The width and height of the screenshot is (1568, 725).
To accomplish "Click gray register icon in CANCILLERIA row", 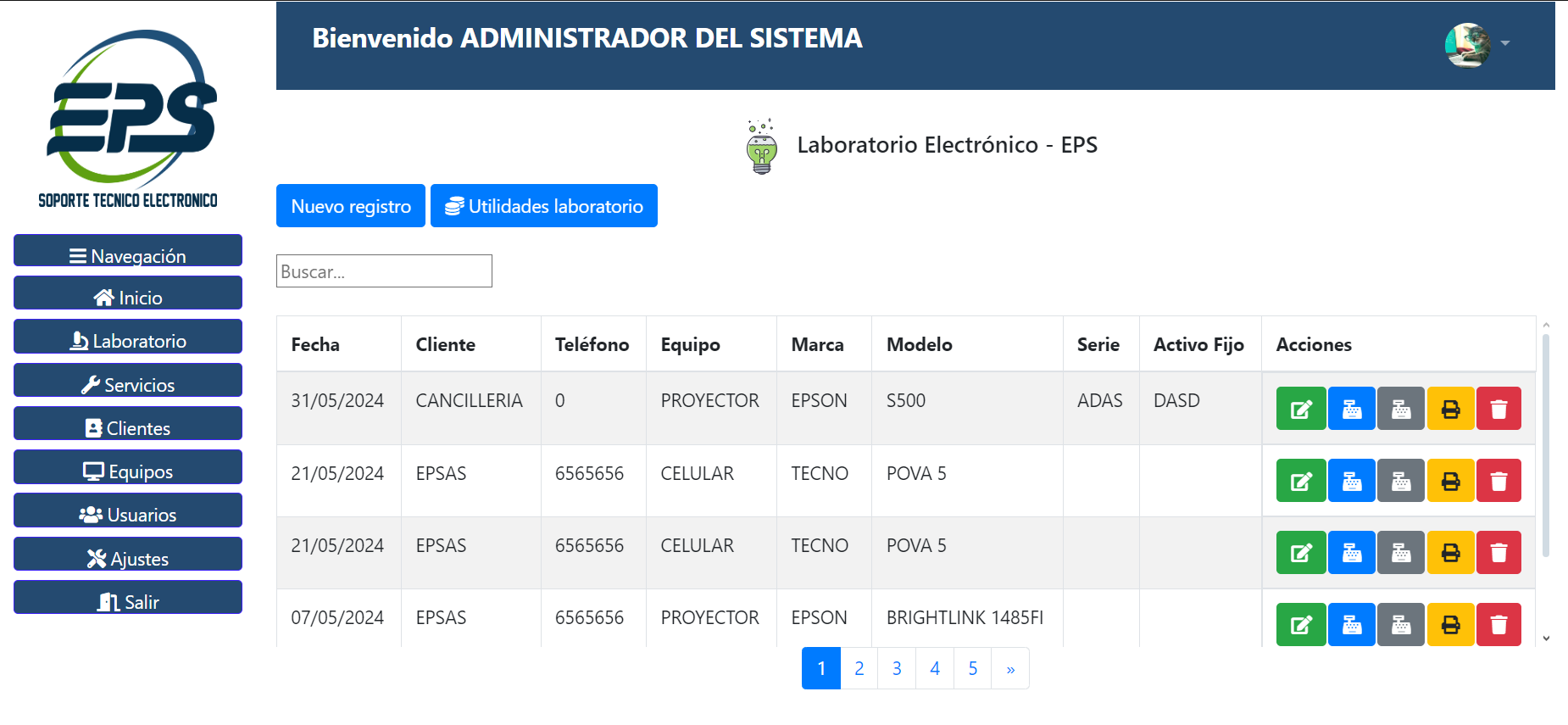I will coord(1400,409).
